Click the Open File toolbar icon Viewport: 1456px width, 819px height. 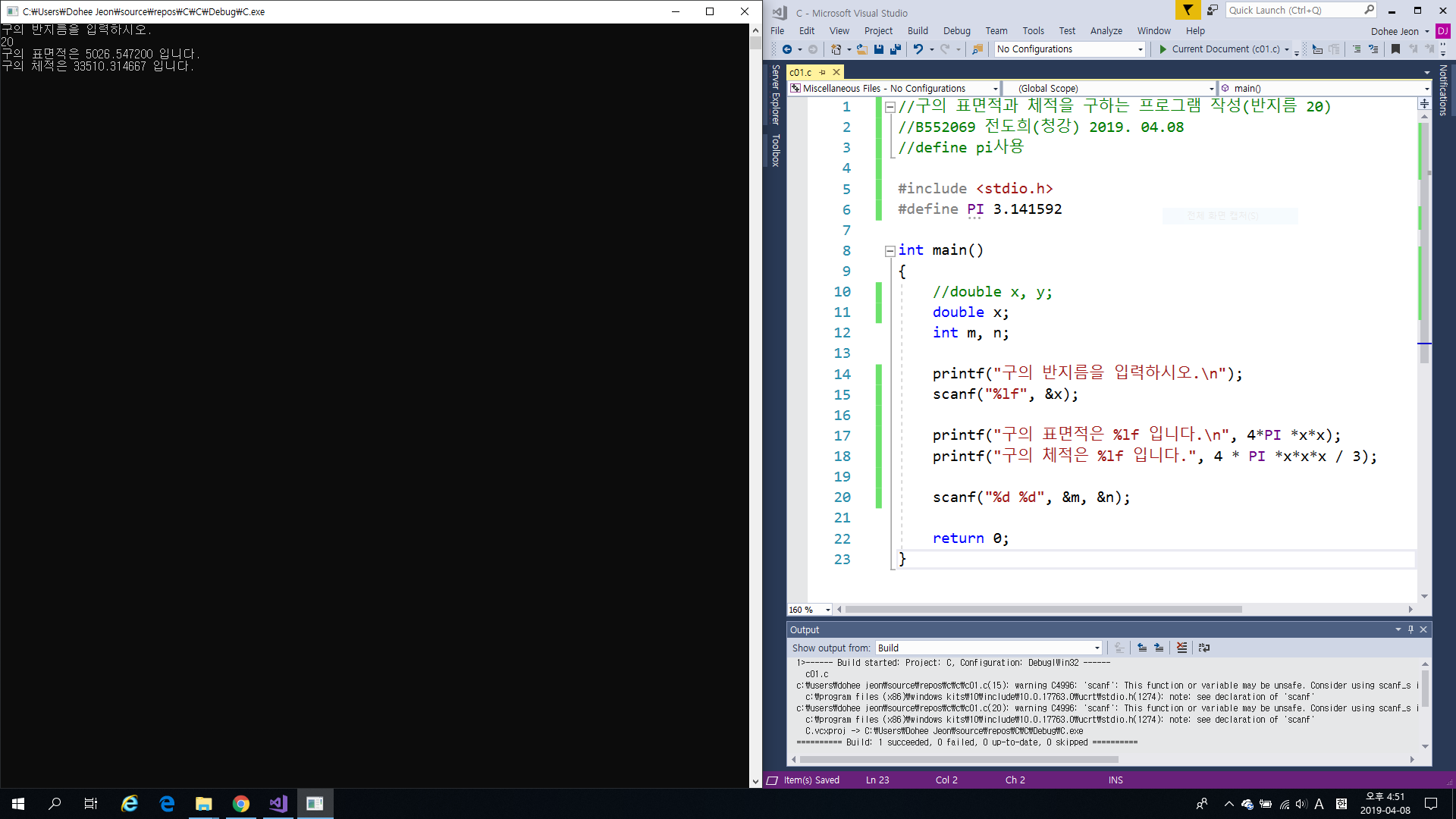tap(862, 49)
